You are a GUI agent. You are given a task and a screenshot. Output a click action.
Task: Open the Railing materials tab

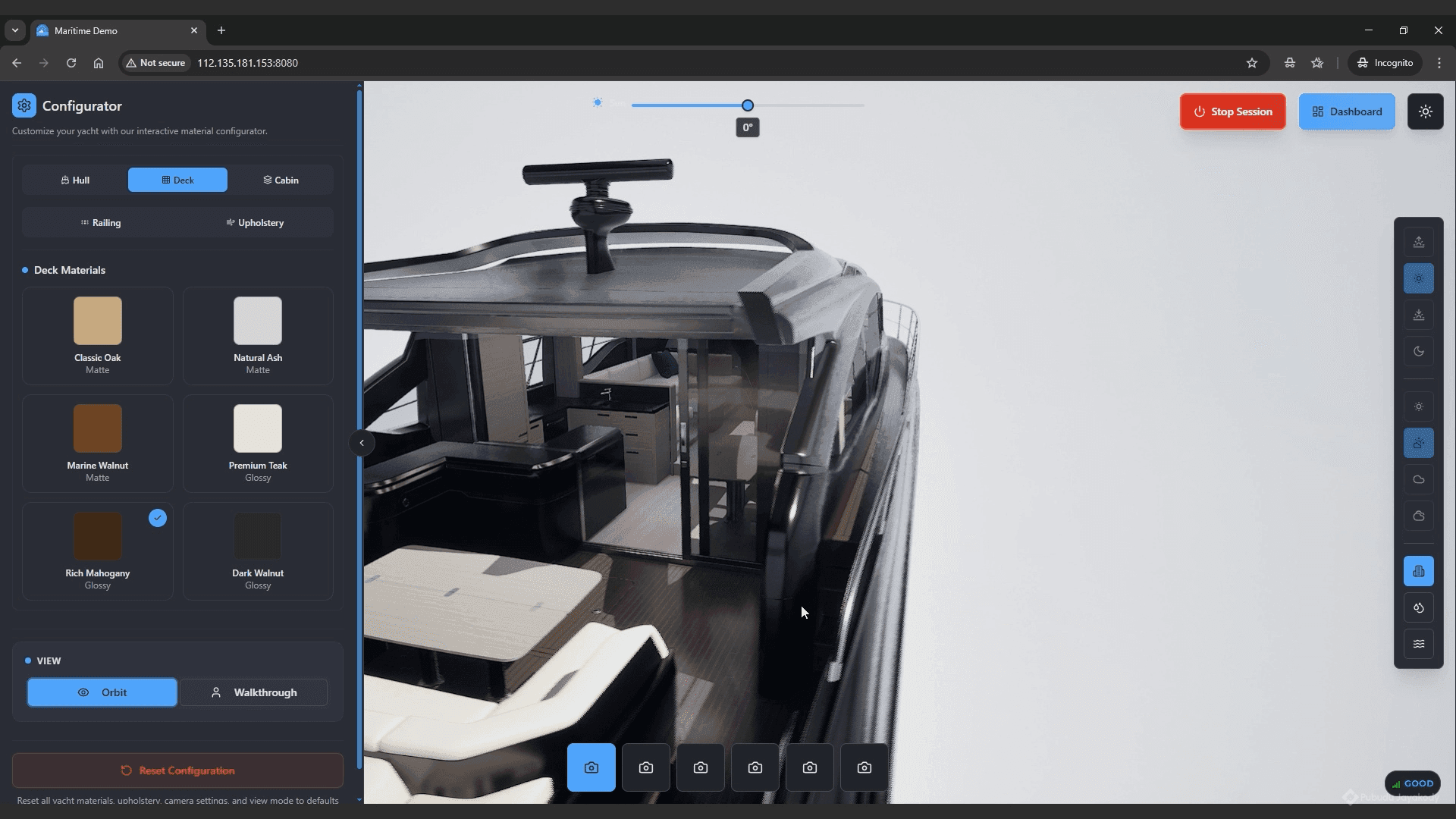[x=101, y=223]
